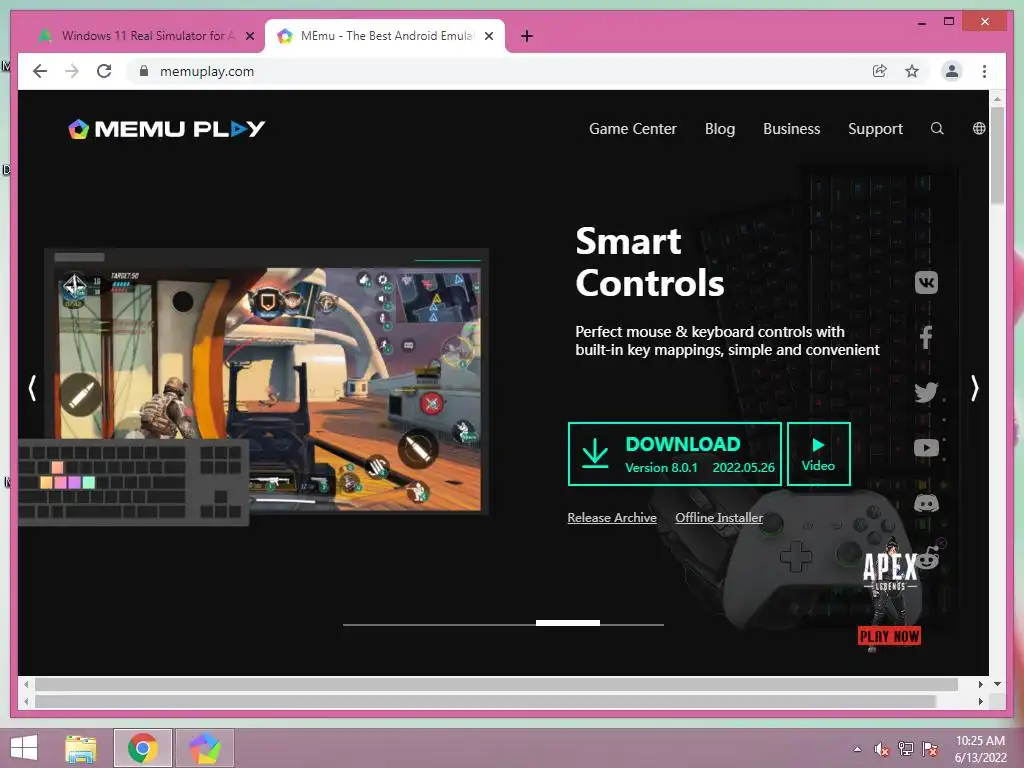Share this page icon in address bar

coord(880,71)
